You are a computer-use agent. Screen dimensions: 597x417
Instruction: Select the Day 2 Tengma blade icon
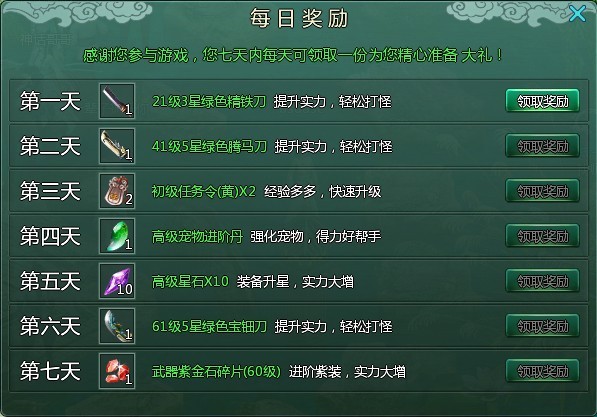[117, 146]
